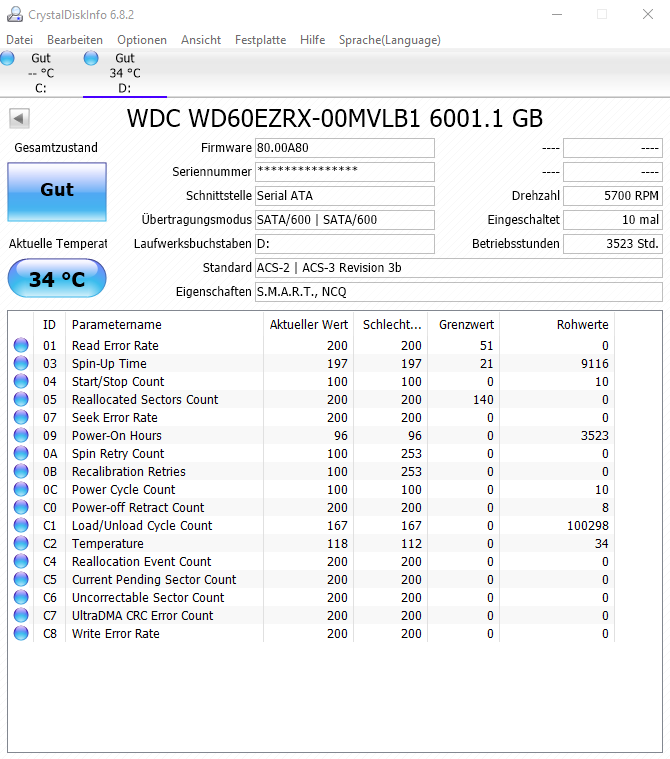Click raw value 100298
The image size is (670, 759).
588,526
